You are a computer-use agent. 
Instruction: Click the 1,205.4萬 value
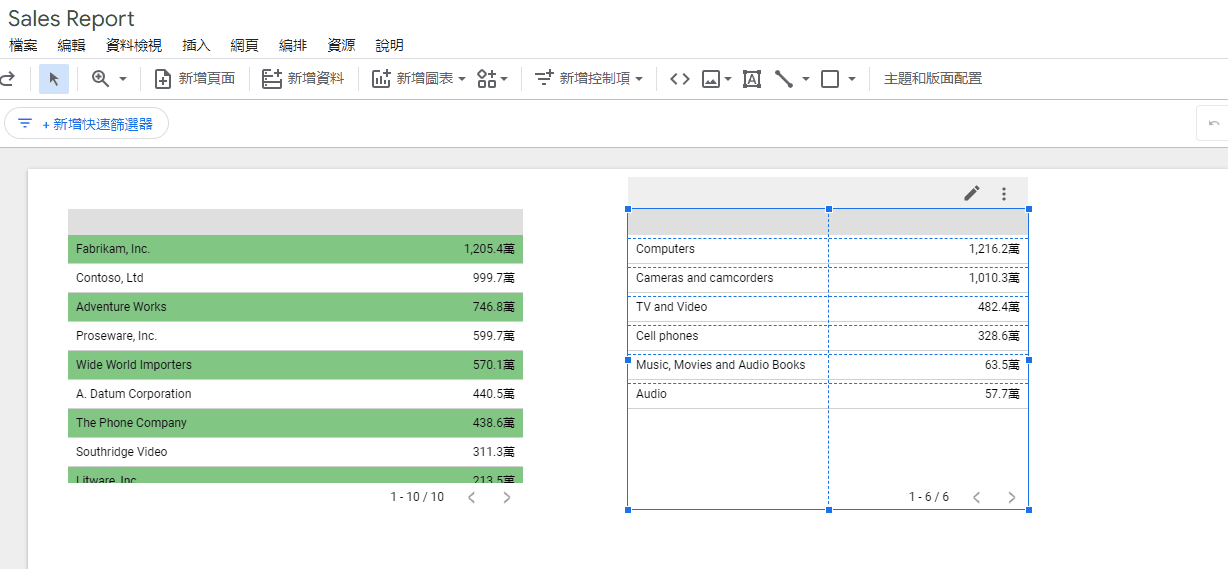pos(489,249)
